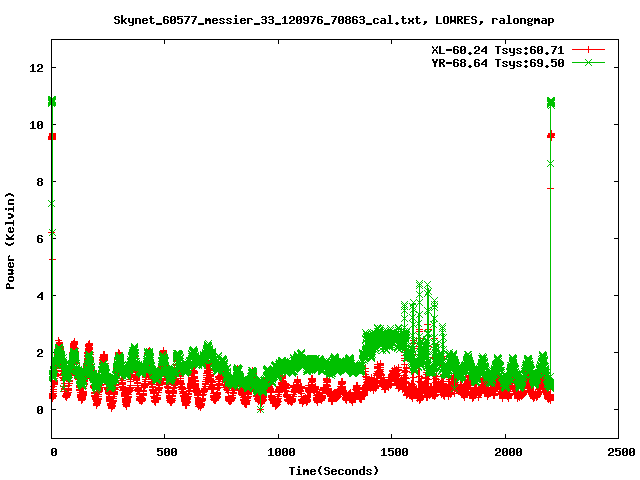Click the legend entry YR-68.64 Tsys:69.50

498,63
